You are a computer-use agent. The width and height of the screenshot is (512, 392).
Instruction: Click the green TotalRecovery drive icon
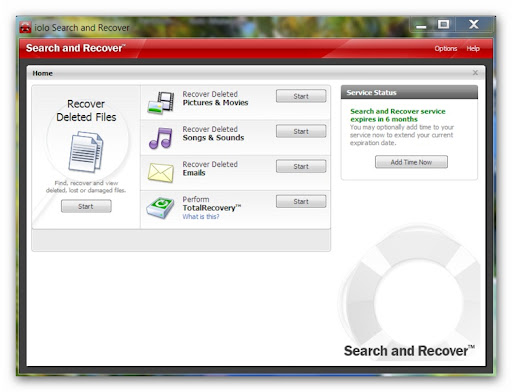pos(160,208)
